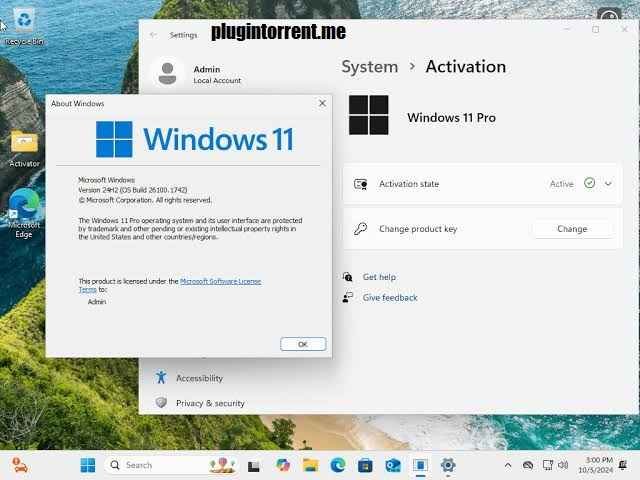The width and height of the screenshot is (640, 480).
Task: Click the About Windows taskbar item
Action: [420, 465]
